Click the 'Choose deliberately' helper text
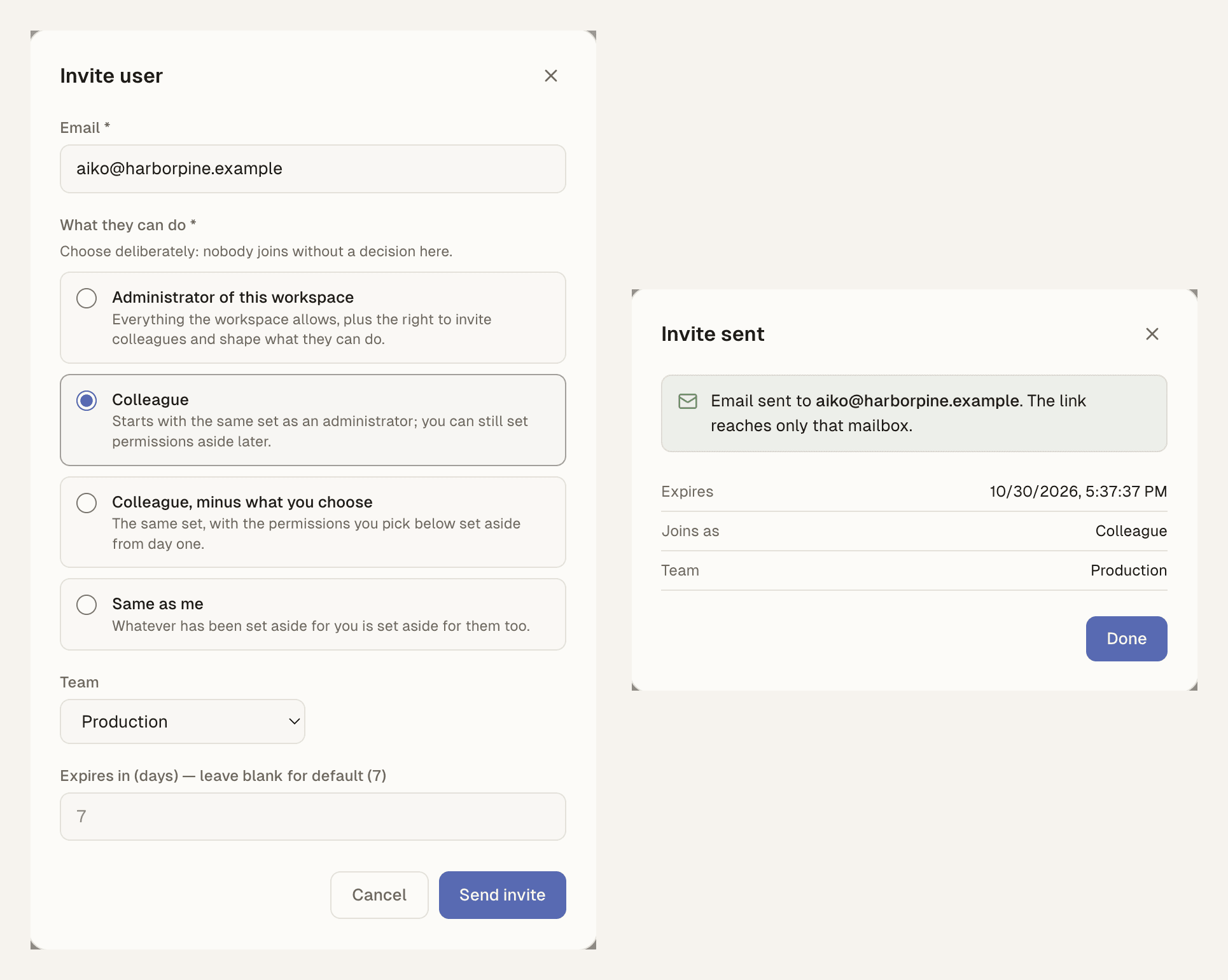 pyautogui.click(x=256, y=251)
